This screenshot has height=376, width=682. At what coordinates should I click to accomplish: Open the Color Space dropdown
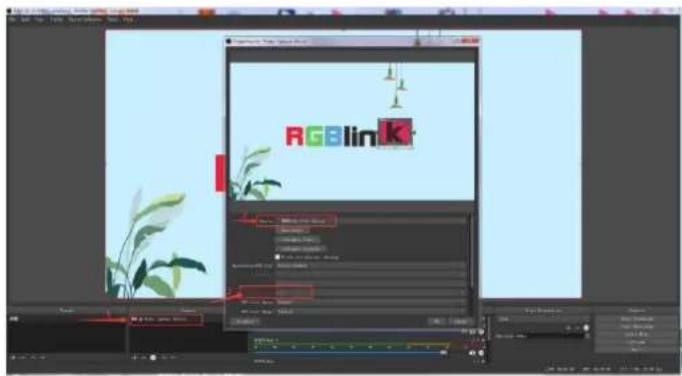[x=372, y=302]
